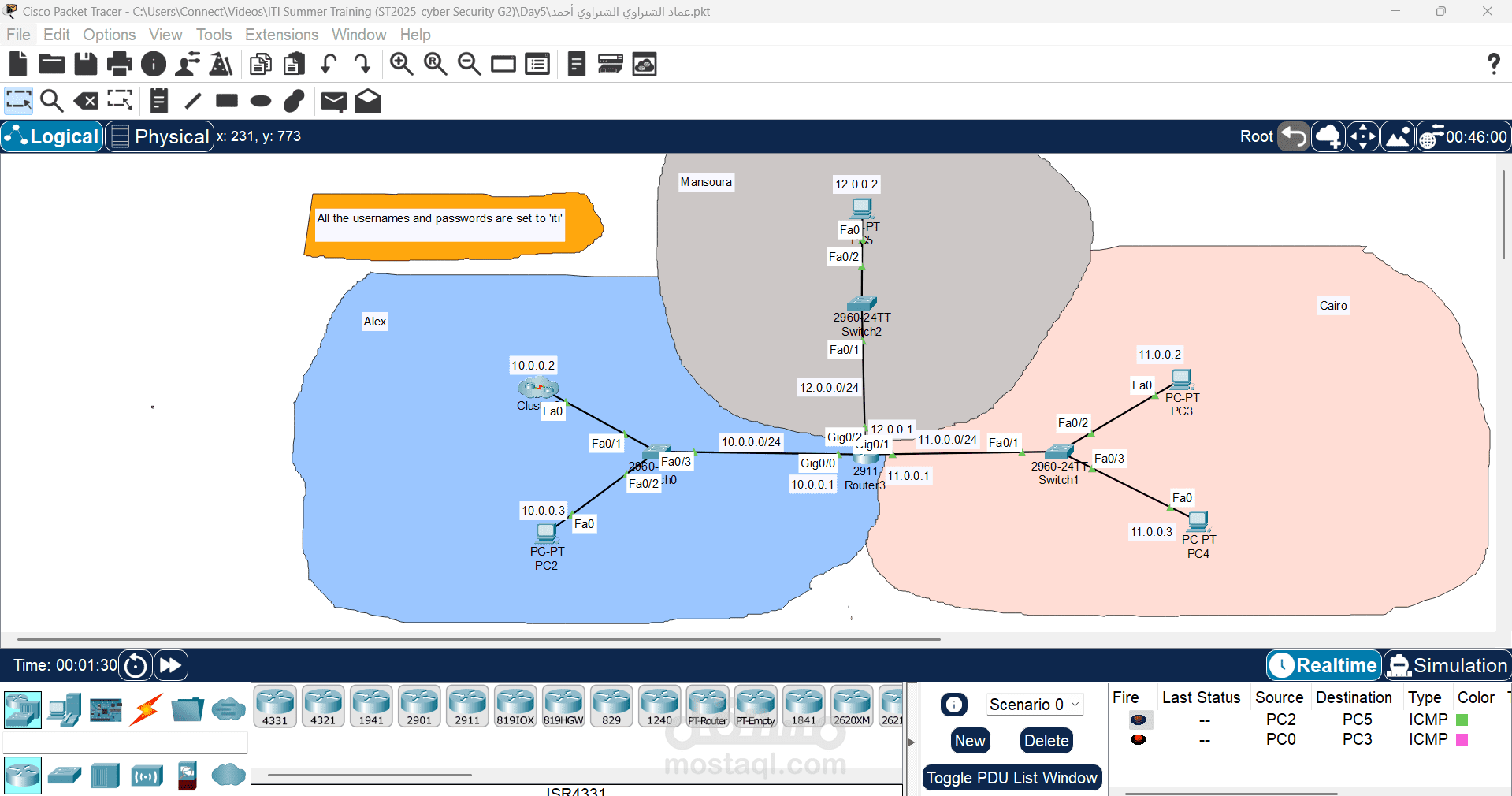The image size is (1512, 796).
Task: Click the Zoom Reset magnifier
Action: (x=436, y=64)
